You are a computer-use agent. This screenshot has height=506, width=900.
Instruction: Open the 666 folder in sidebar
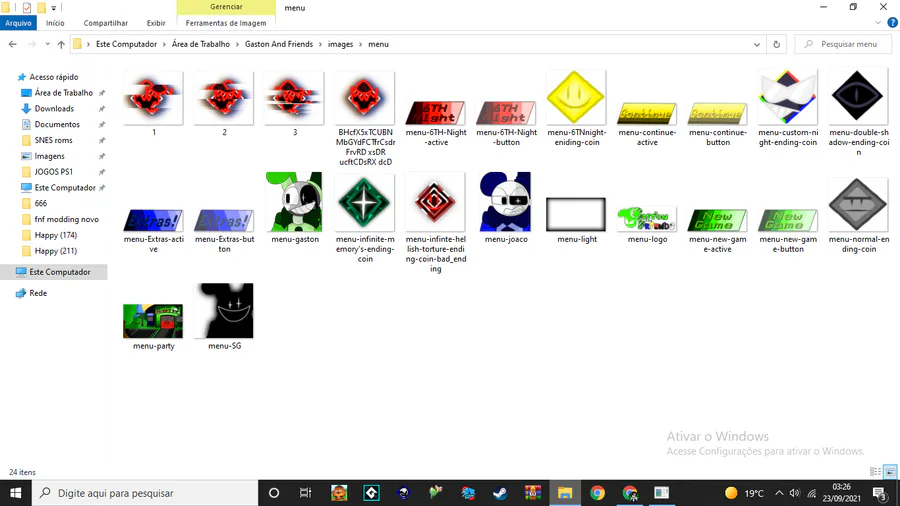[x=40, y=203]
